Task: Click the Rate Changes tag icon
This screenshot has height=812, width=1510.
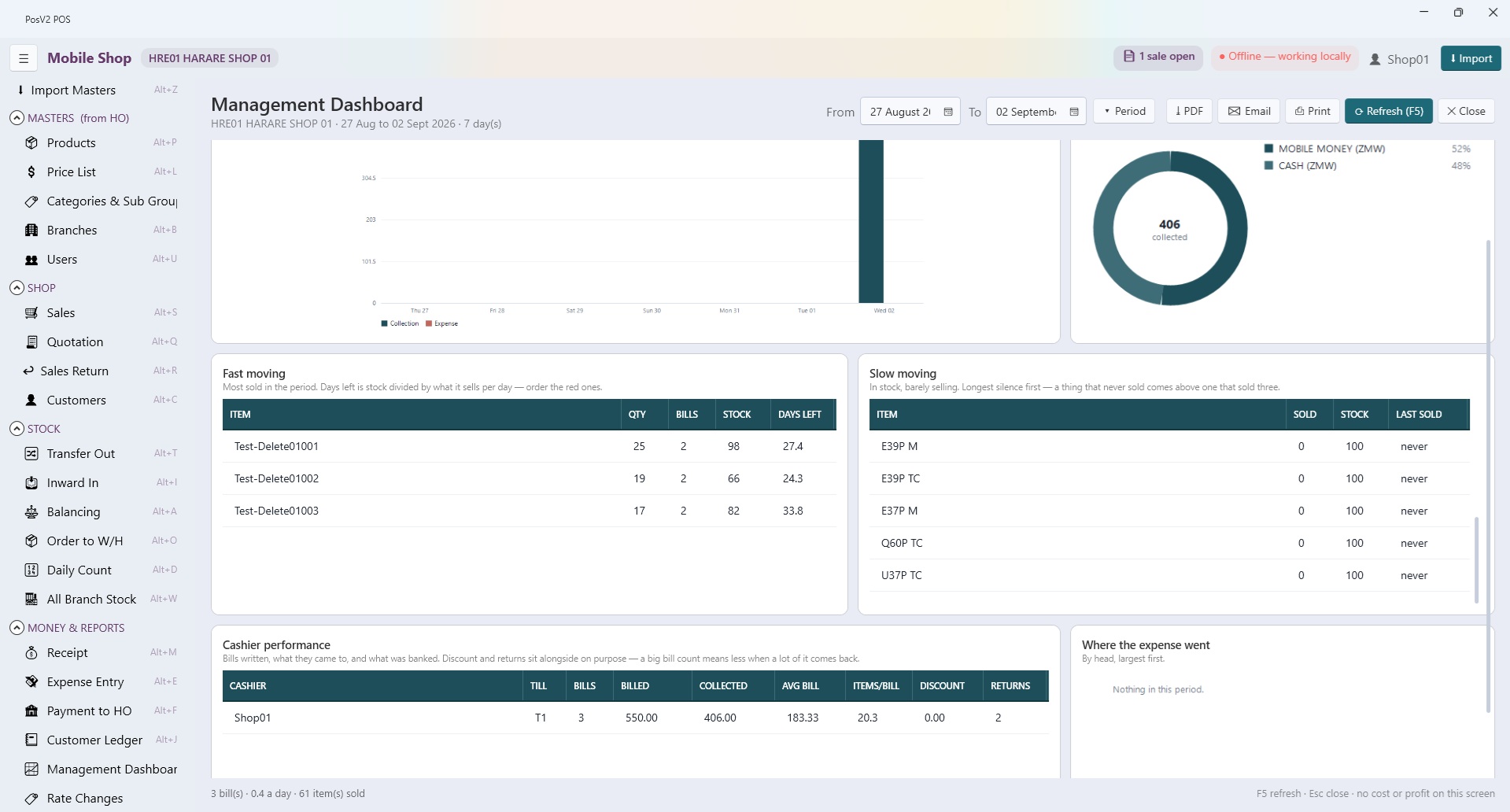Action: tap(31, 798)
